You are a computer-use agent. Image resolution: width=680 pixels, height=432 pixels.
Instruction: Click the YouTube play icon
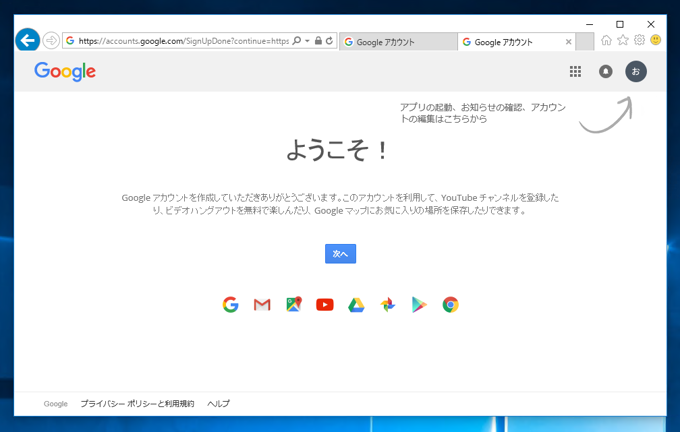tap(325, 305)
